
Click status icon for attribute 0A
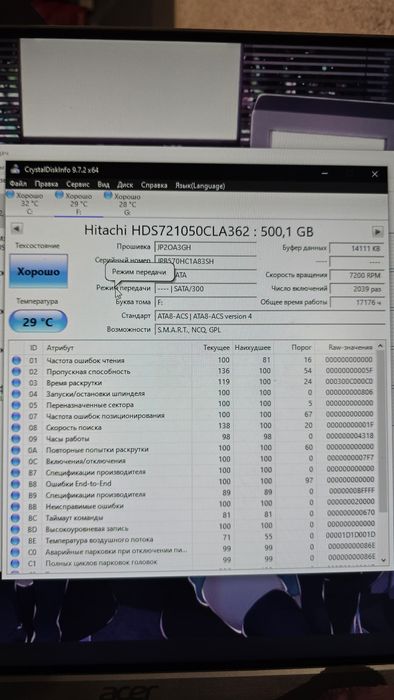(16, 450)
